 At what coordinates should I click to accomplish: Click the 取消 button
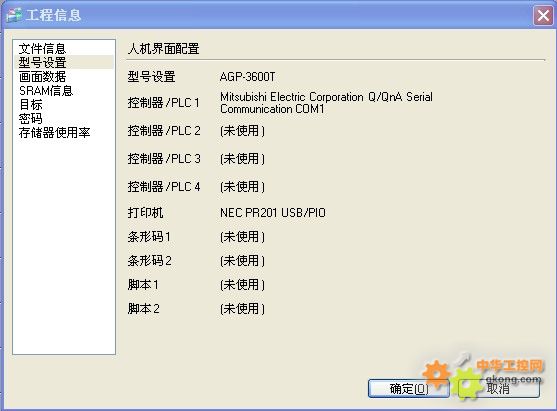coord(499,389)
